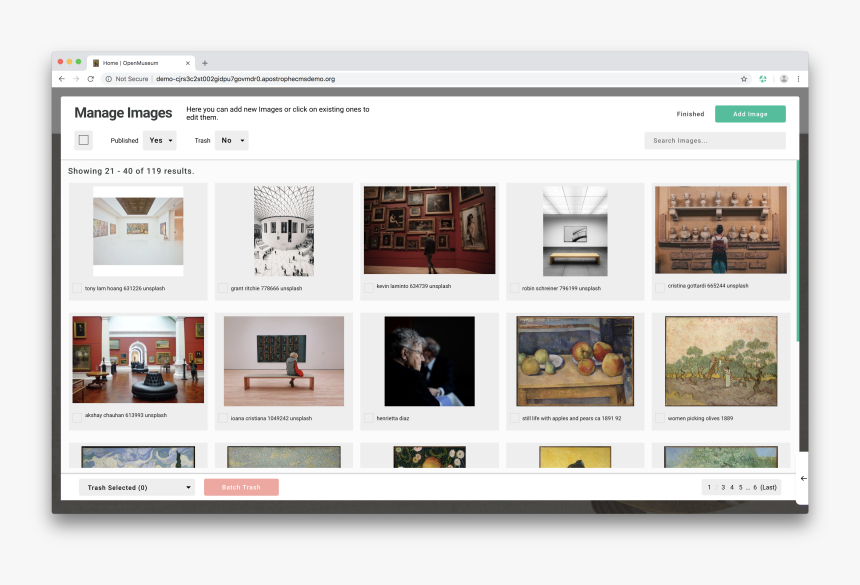Viewport: 860px width, 585px height.
Task: Check the tony lam hoang 631226 image
Action: pyautogui.click(x=77, y=288)
